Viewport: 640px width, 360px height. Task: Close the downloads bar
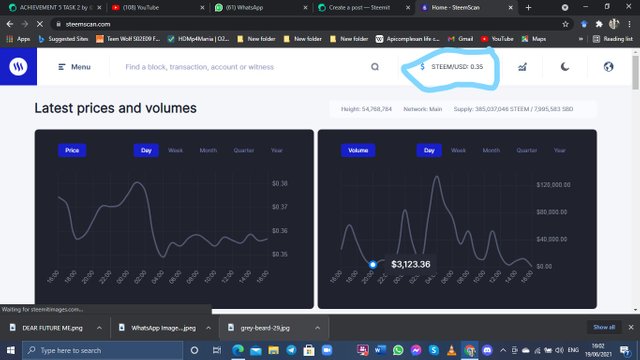tap(631, 327)
